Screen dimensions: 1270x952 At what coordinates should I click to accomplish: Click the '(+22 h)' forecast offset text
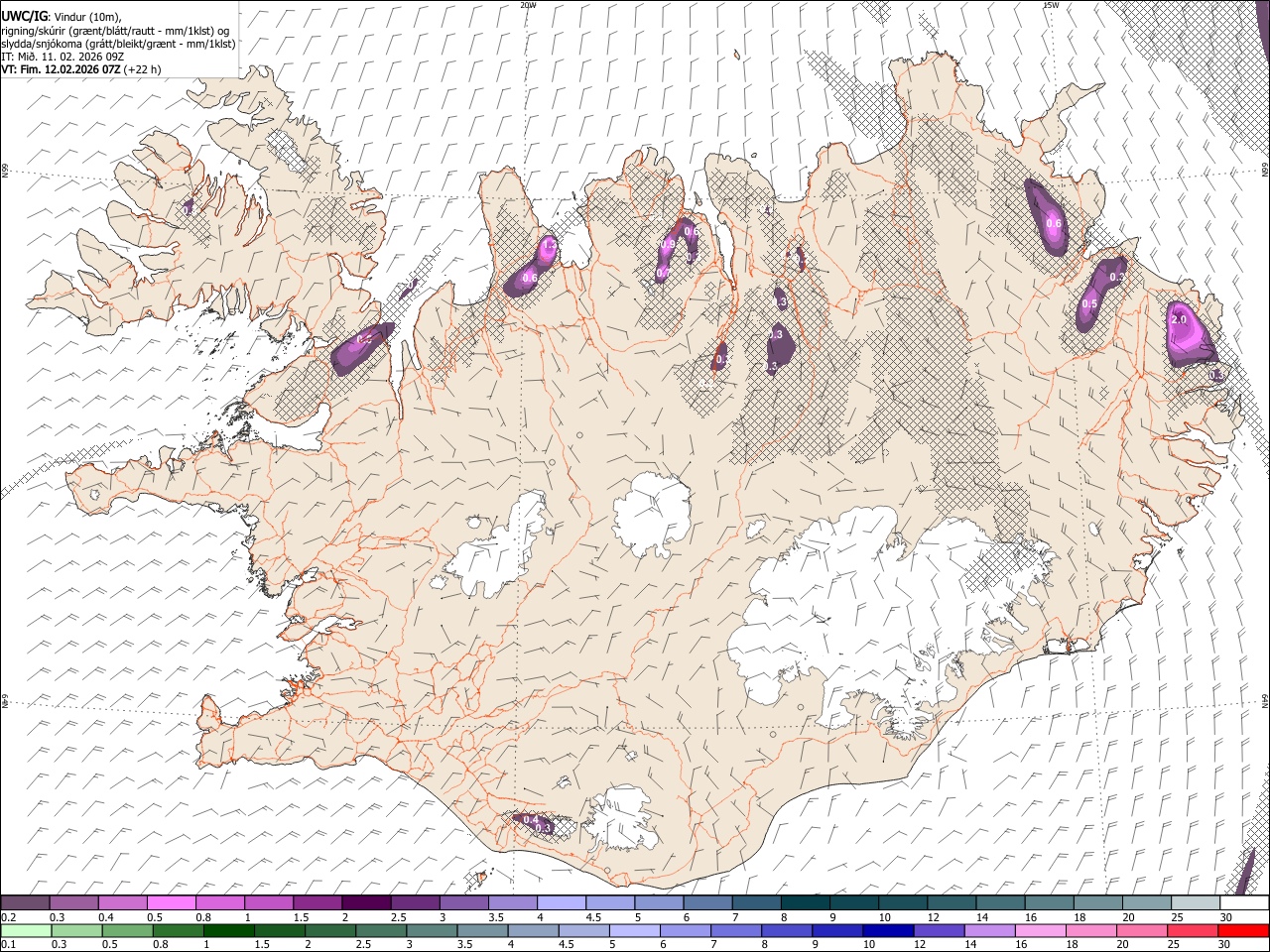143,69
